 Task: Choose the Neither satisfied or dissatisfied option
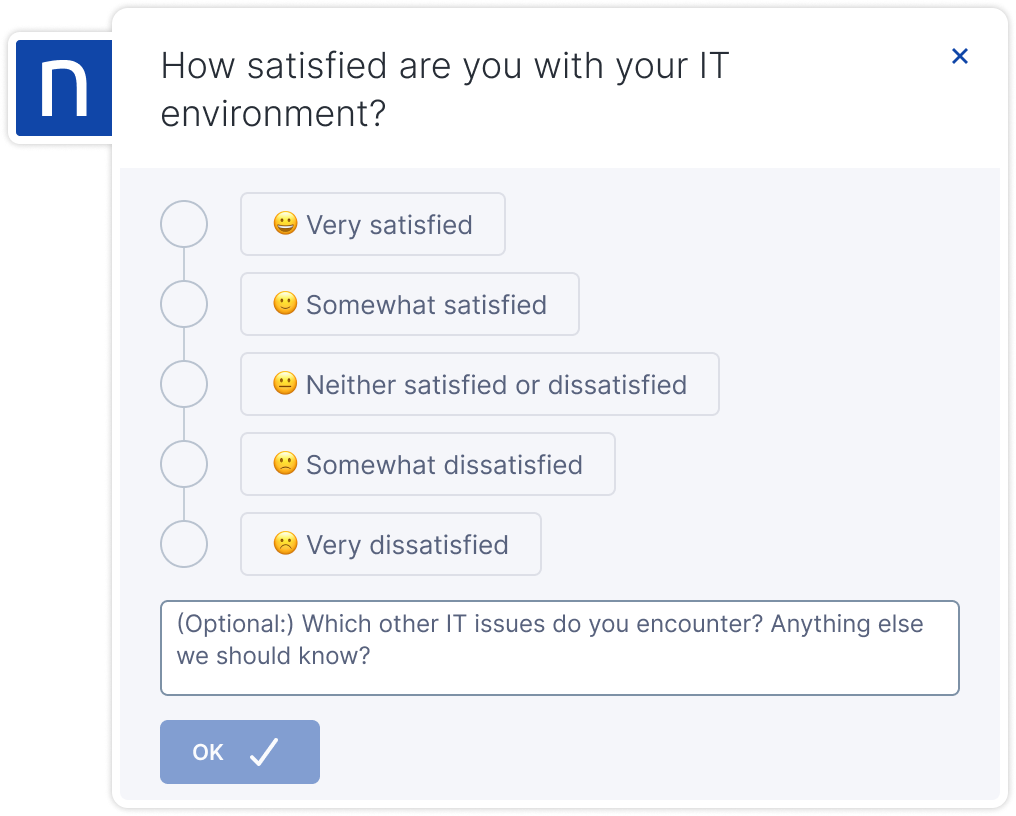(480, 384)
